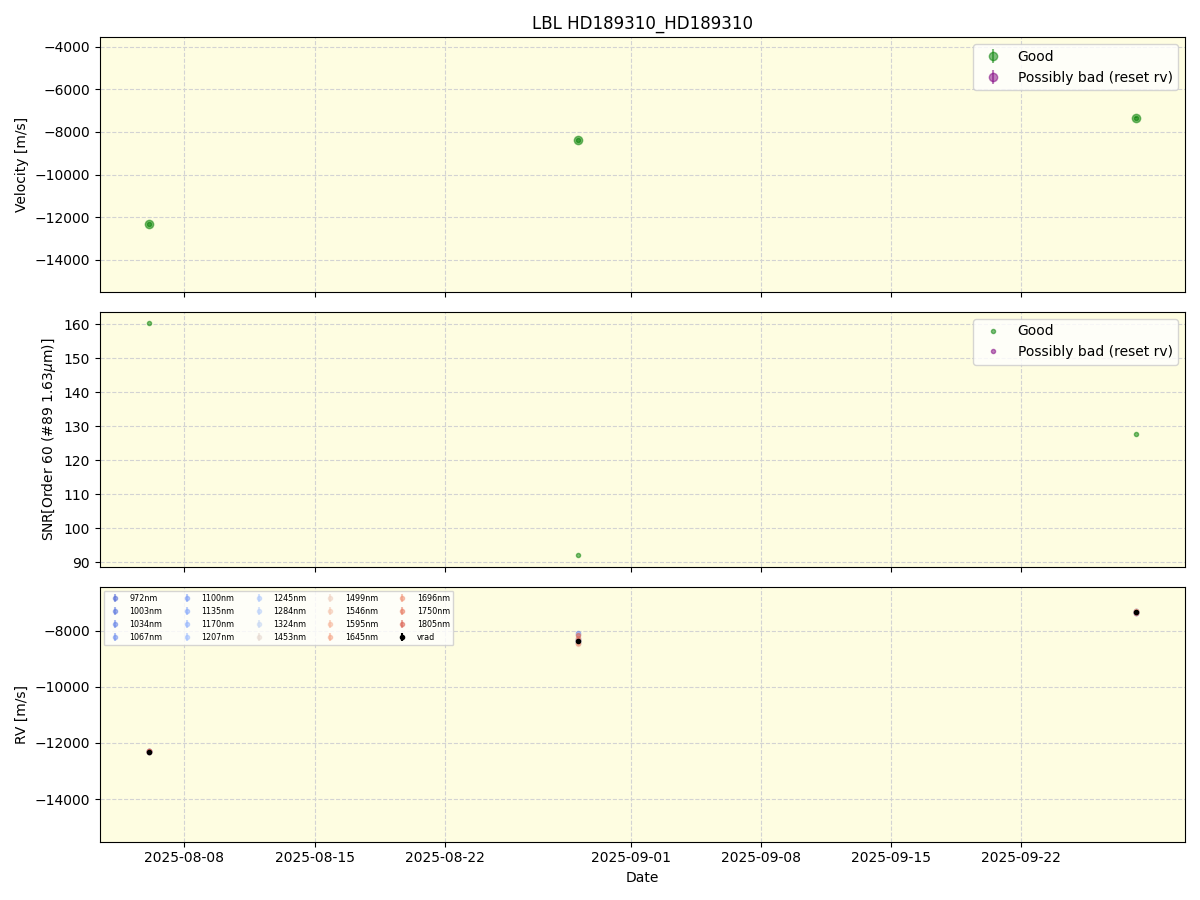Click purple marker icon in velocity legend
This screenshot has width=1200, height=900.
993,77
